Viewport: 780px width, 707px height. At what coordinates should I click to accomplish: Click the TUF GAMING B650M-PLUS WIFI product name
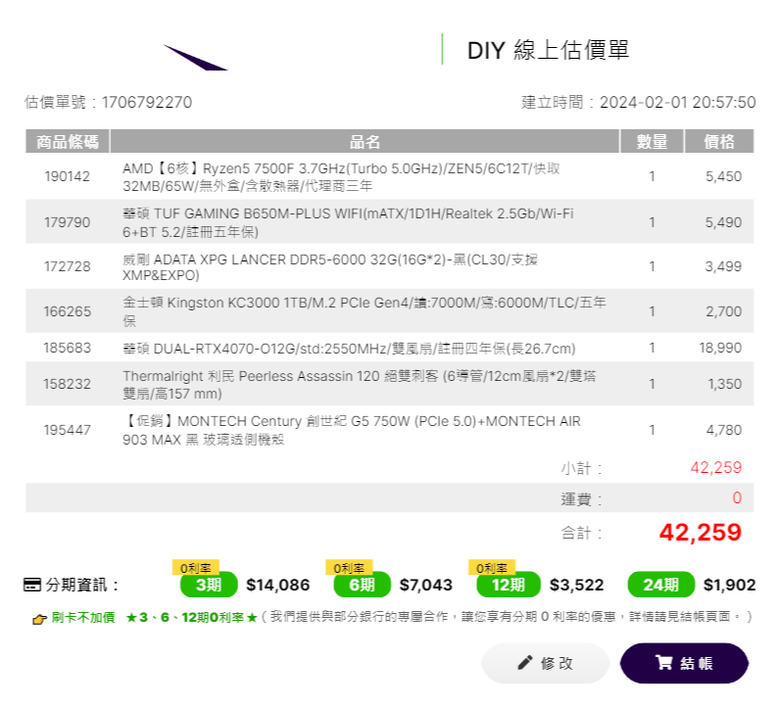pos(348,222)
